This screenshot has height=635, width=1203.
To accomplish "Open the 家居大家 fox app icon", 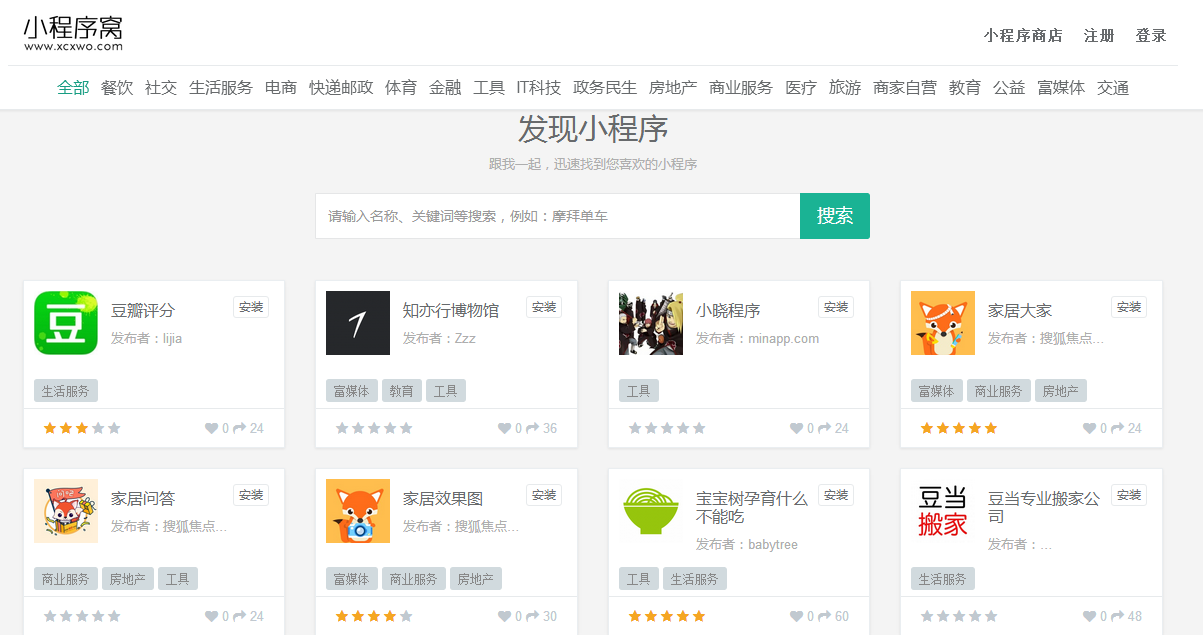I will (x=943, y=323).
